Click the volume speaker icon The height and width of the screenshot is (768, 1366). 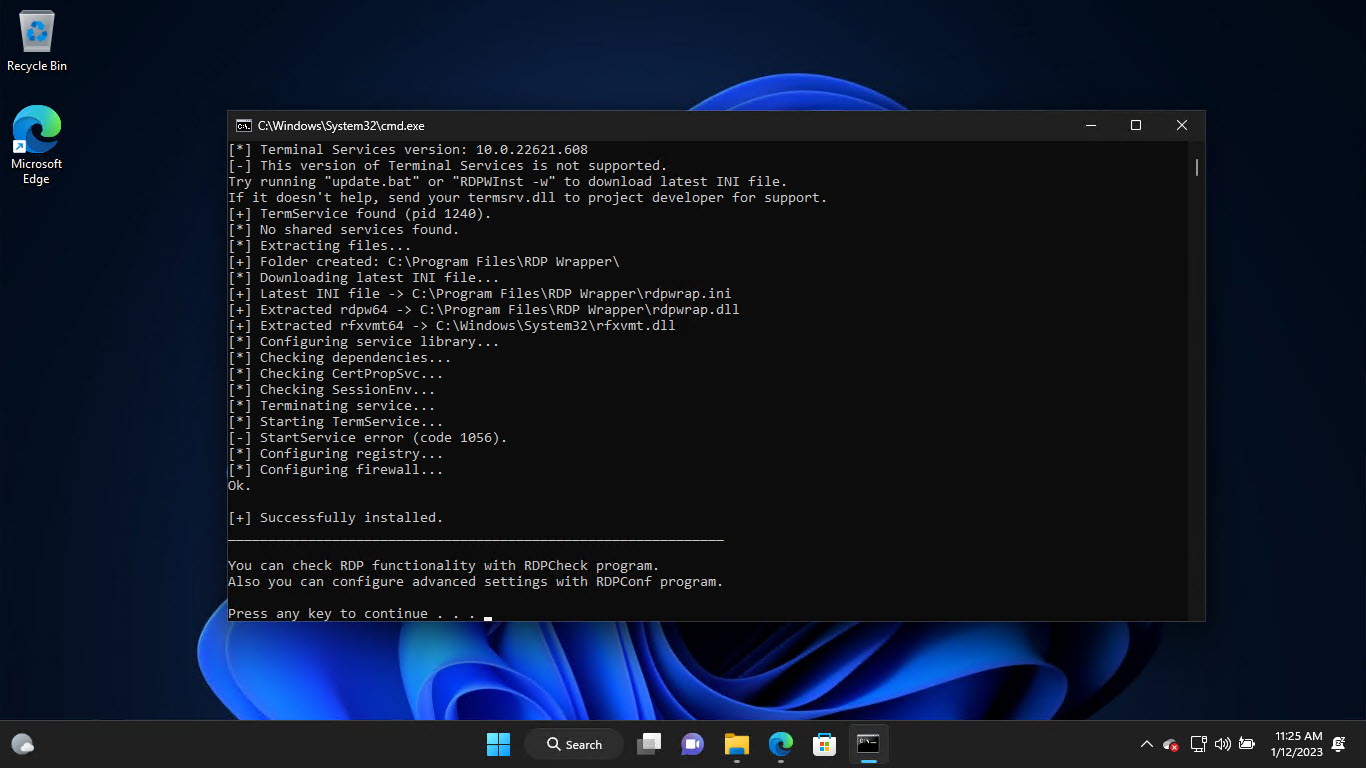(1222, 744)
